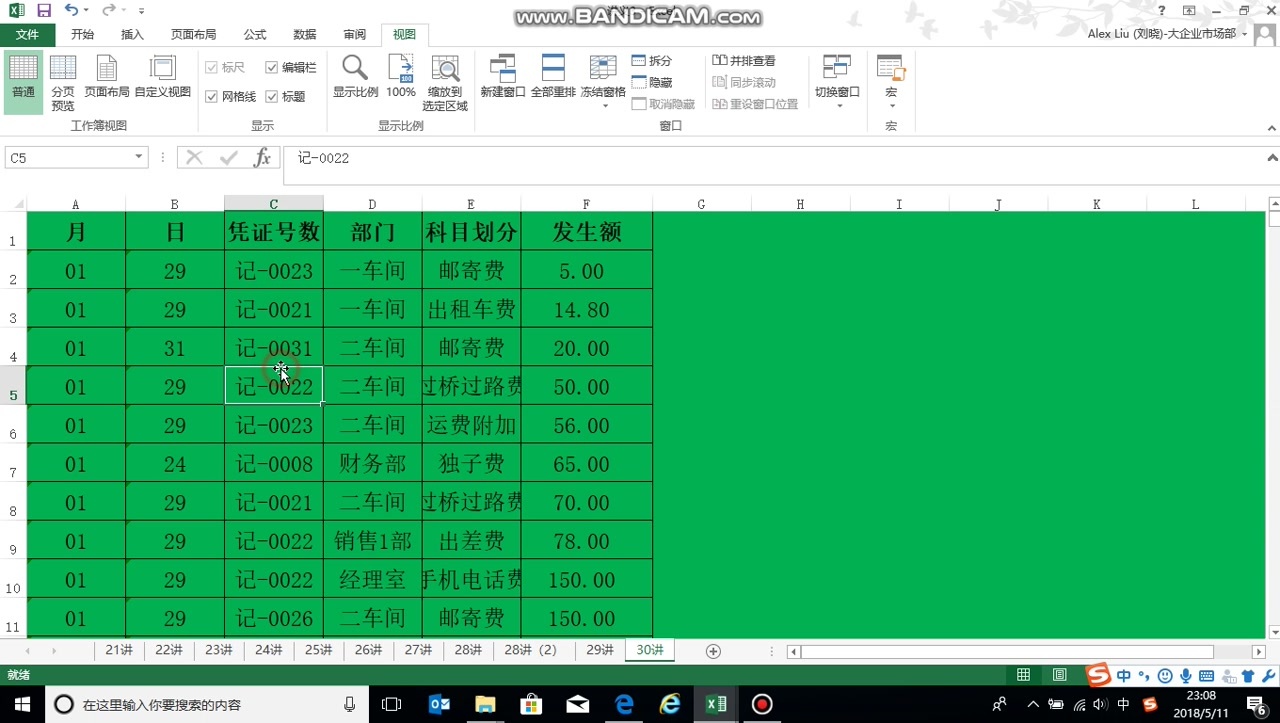Open the File (文件) tab
The height and width of the screenshot is (723, 1280).
coord(27,34)
